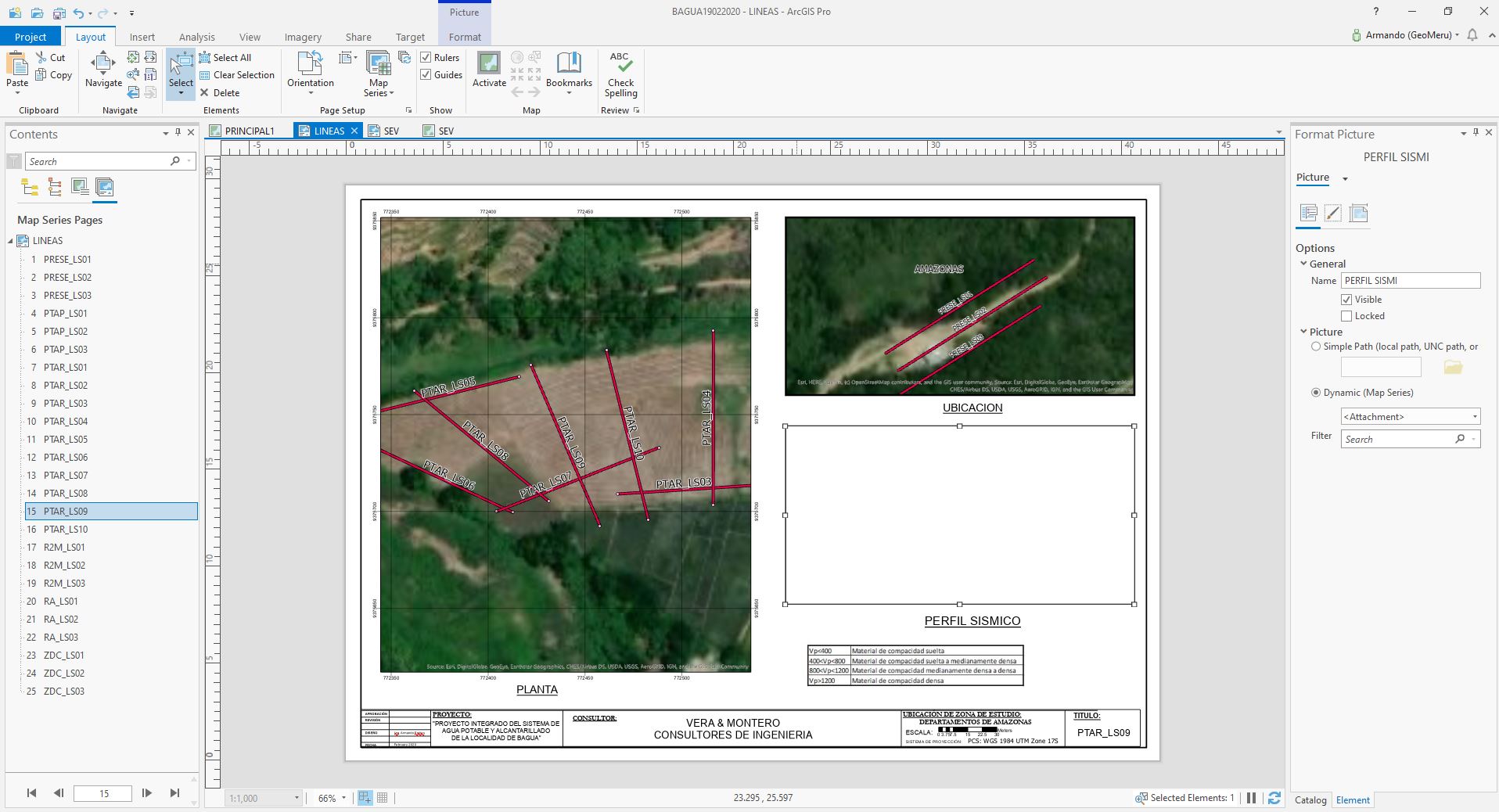
Task: Pause drawing in the status bar
Action: coord(1252,798)
